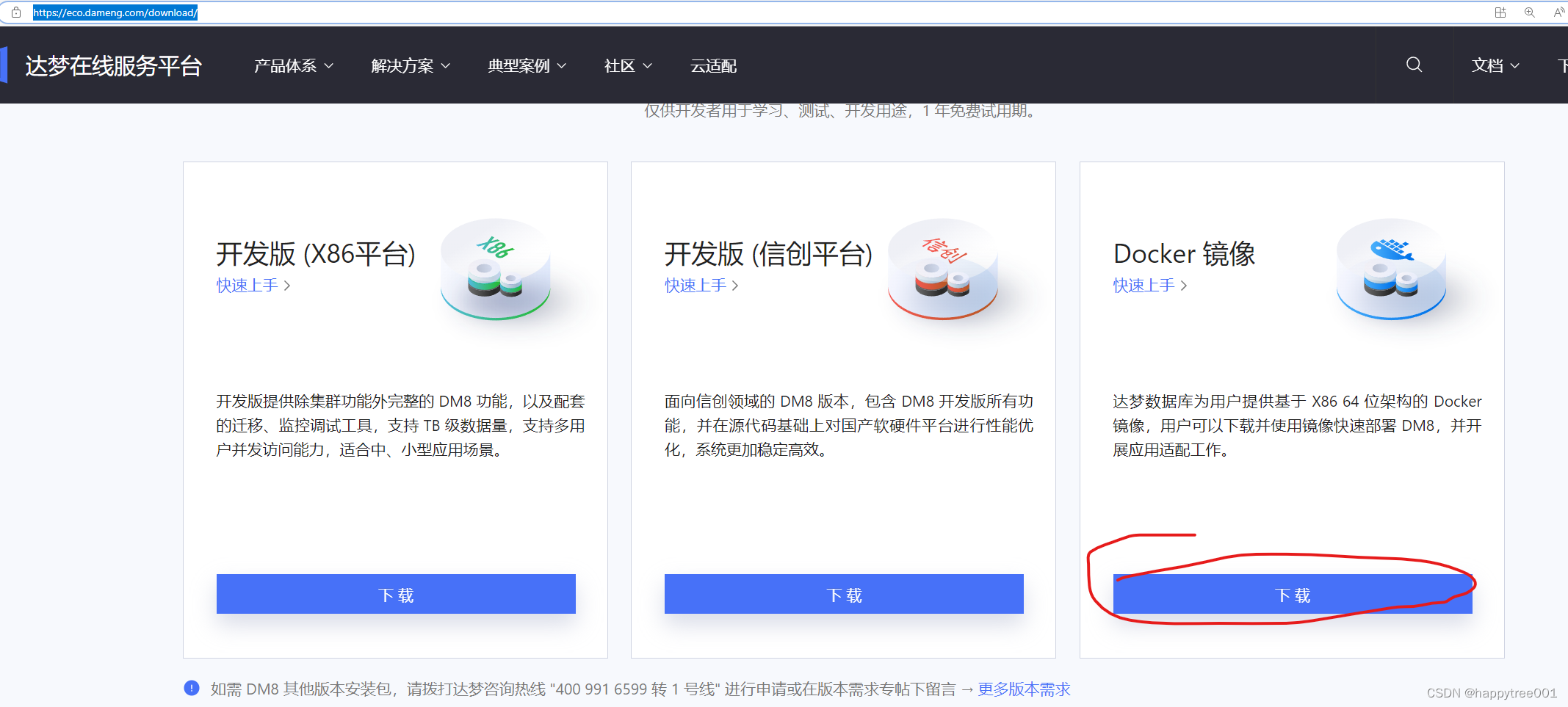1568x707 pixels.
Task: Expand the 产品体系 dropdown menu
Action: point(294,66)
